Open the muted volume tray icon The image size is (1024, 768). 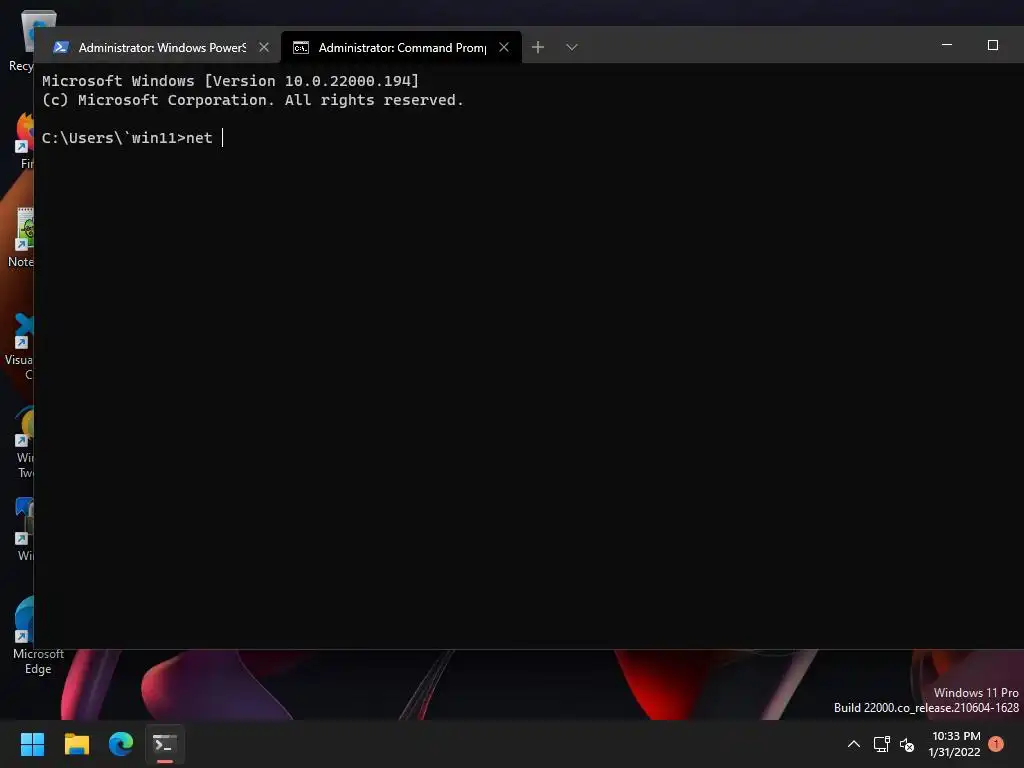(x=907, y=744)
